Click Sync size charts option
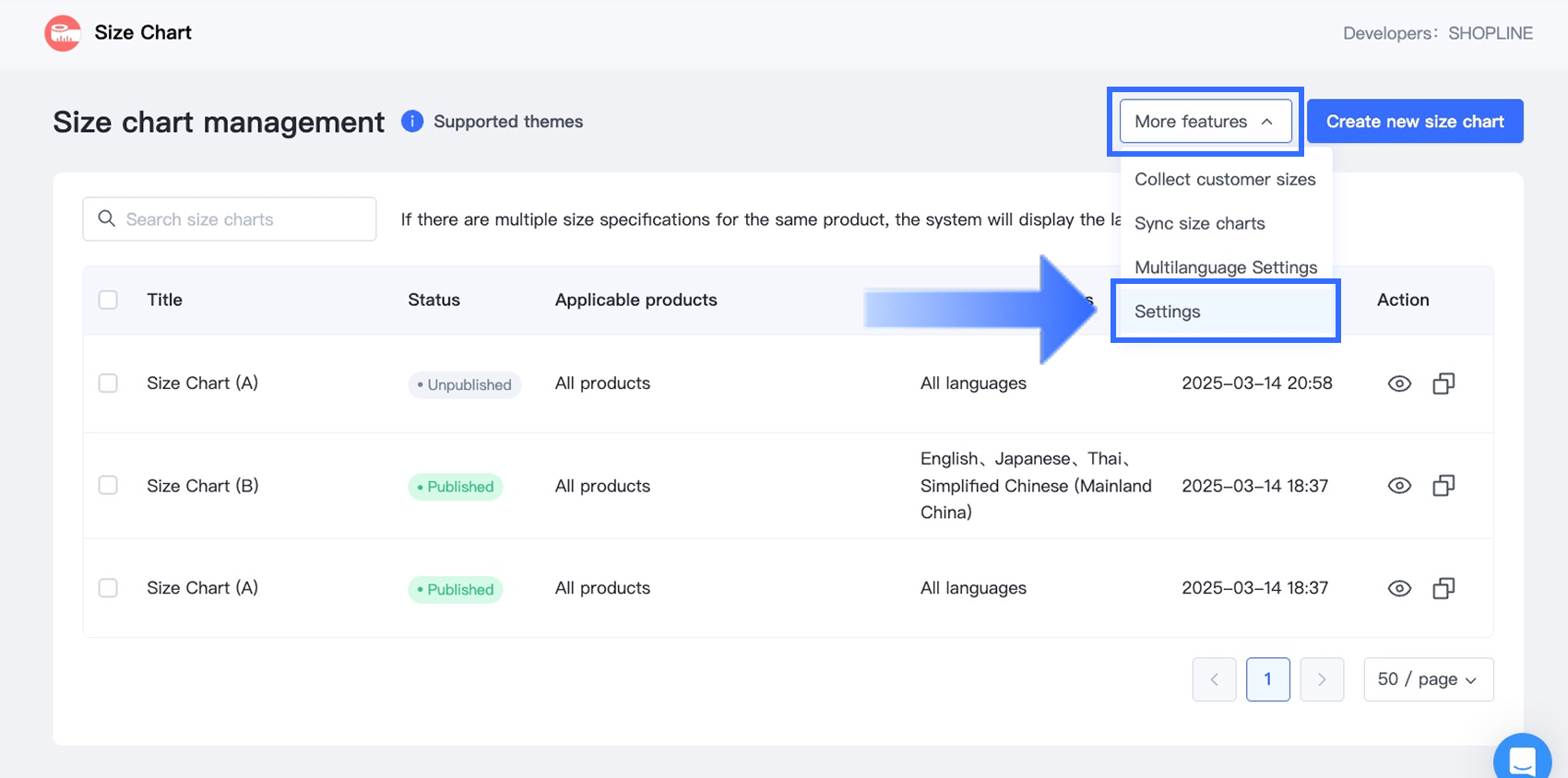1568x778 pixels. 1199,223
